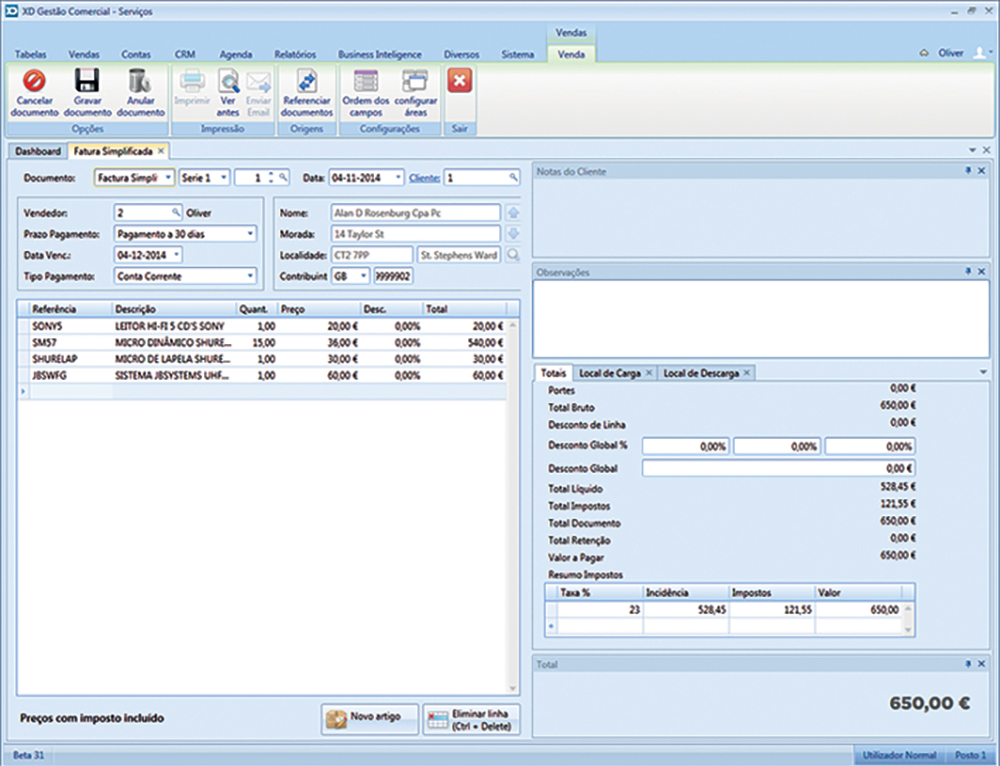Click the Novo artigo button

[369, 718]
